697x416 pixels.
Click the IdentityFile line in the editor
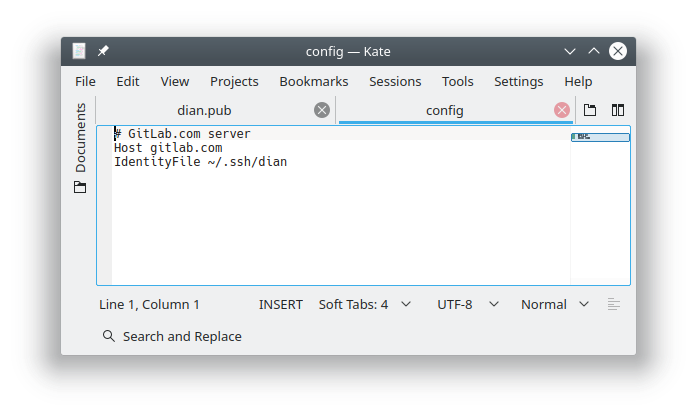pyautogui.click(x=200, y=162)
